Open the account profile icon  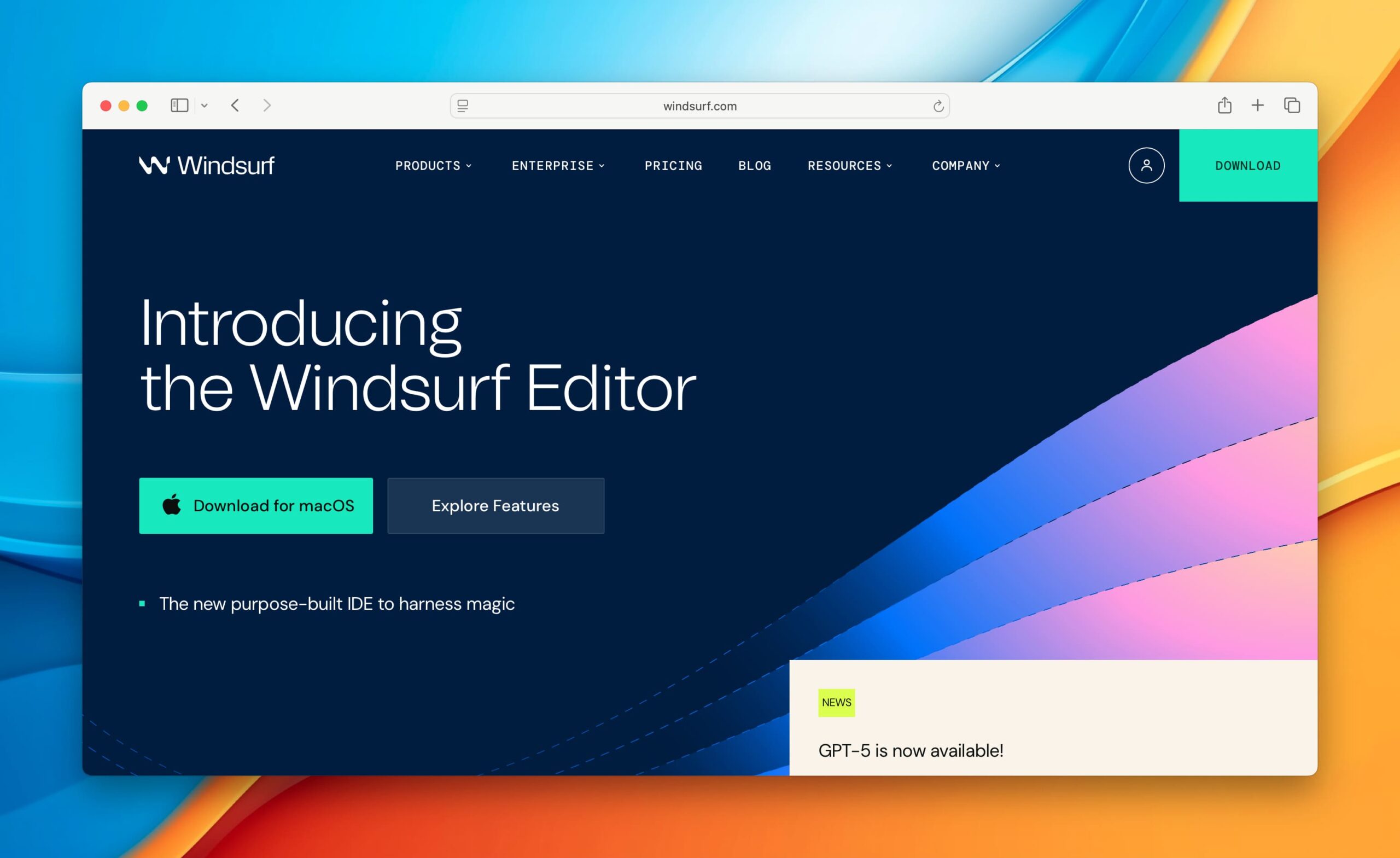1147,165
